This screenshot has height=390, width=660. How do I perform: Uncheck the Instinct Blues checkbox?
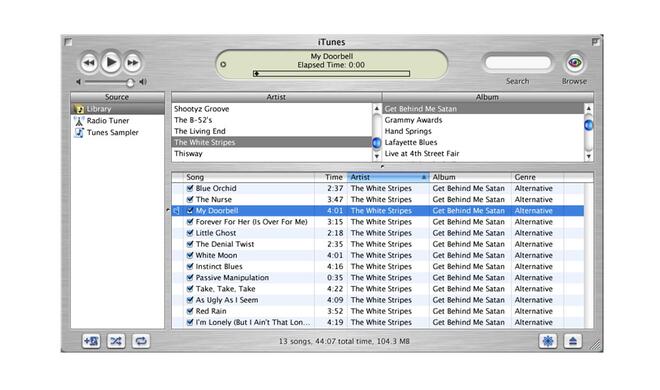[x=190, y=266]
